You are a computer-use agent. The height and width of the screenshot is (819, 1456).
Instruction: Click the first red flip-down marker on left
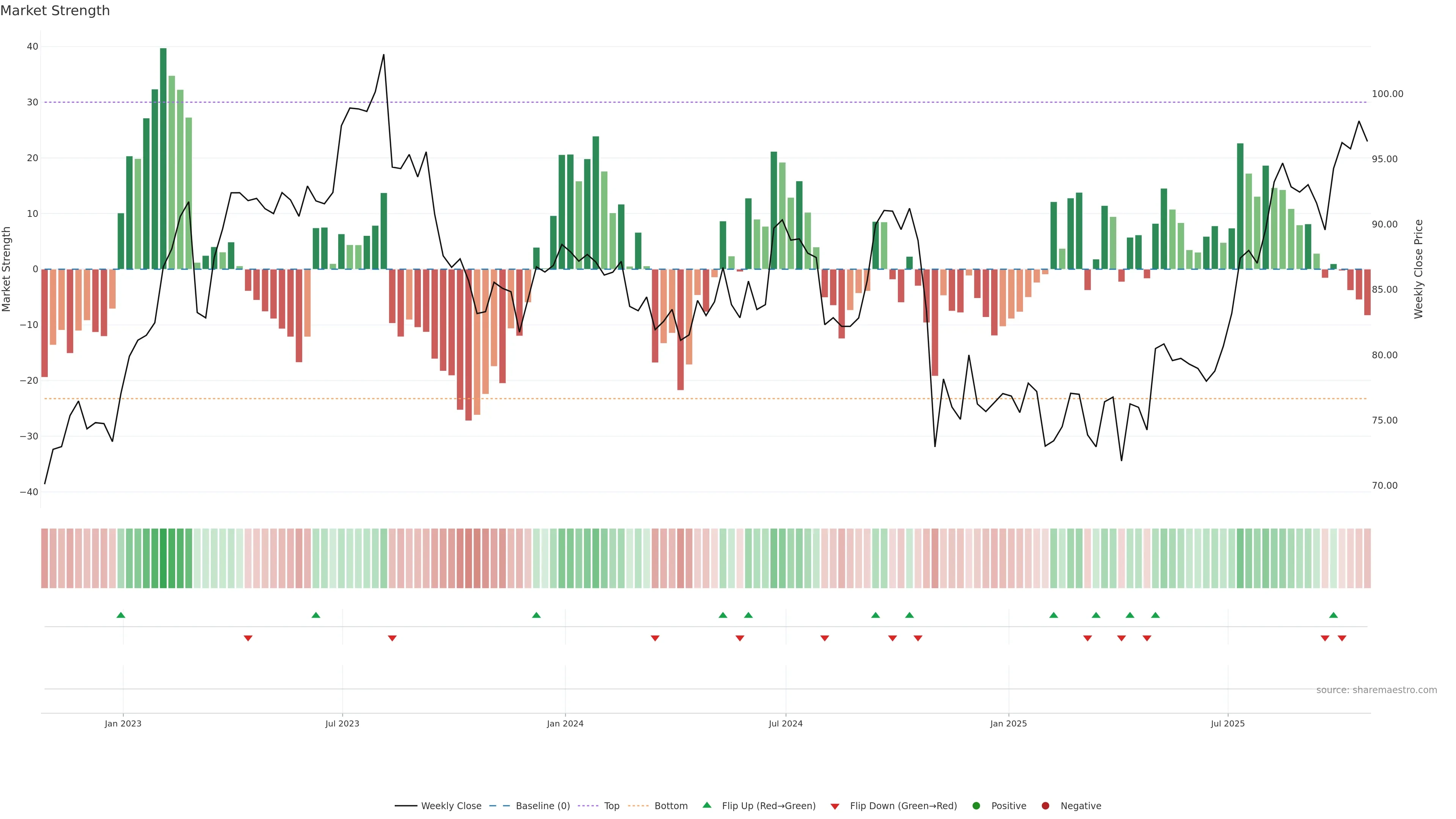[248, 638]
